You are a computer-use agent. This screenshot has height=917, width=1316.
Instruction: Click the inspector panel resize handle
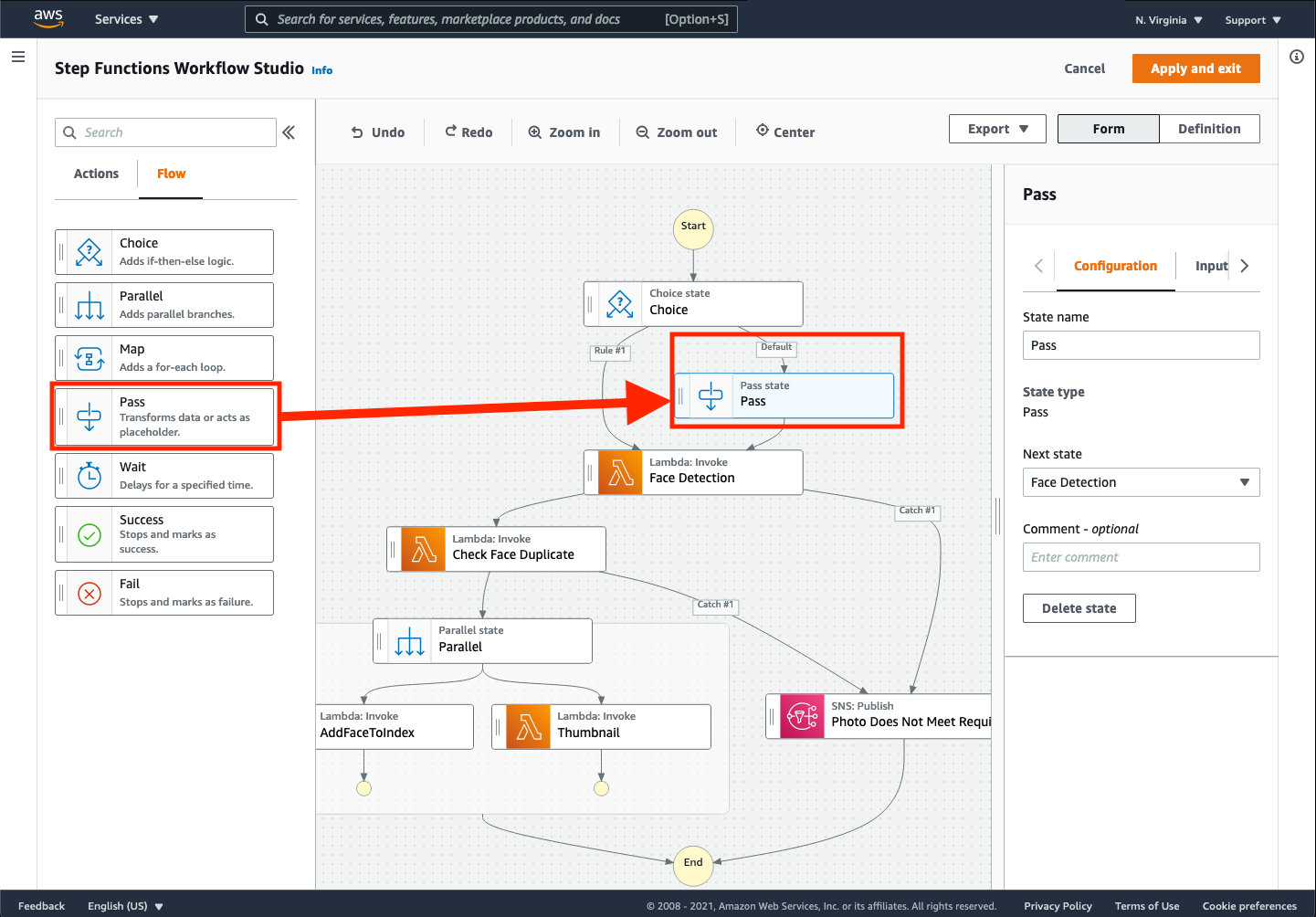click(x=998, y=515)
